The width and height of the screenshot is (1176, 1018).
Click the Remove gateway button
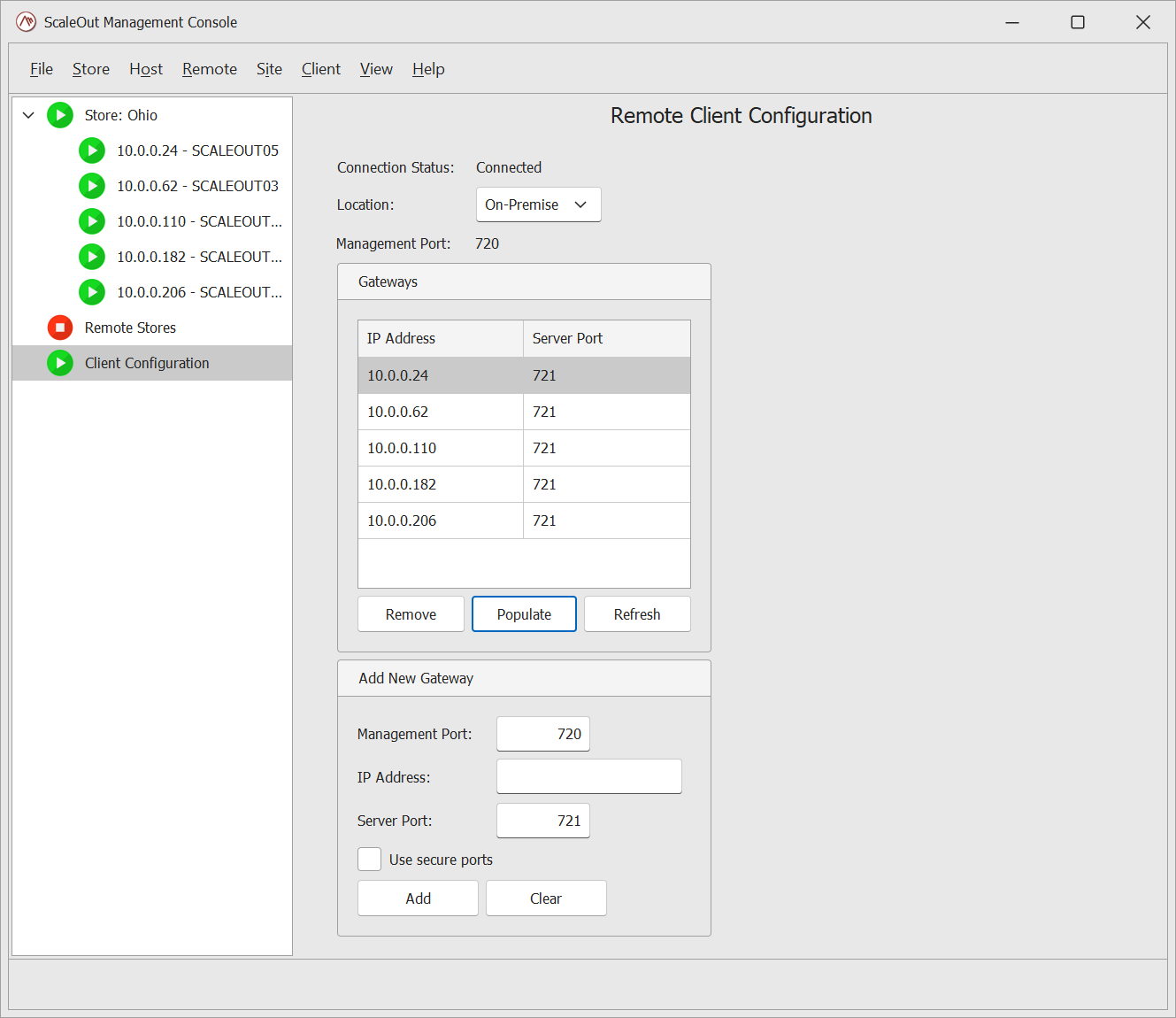(x=411, y=614)
